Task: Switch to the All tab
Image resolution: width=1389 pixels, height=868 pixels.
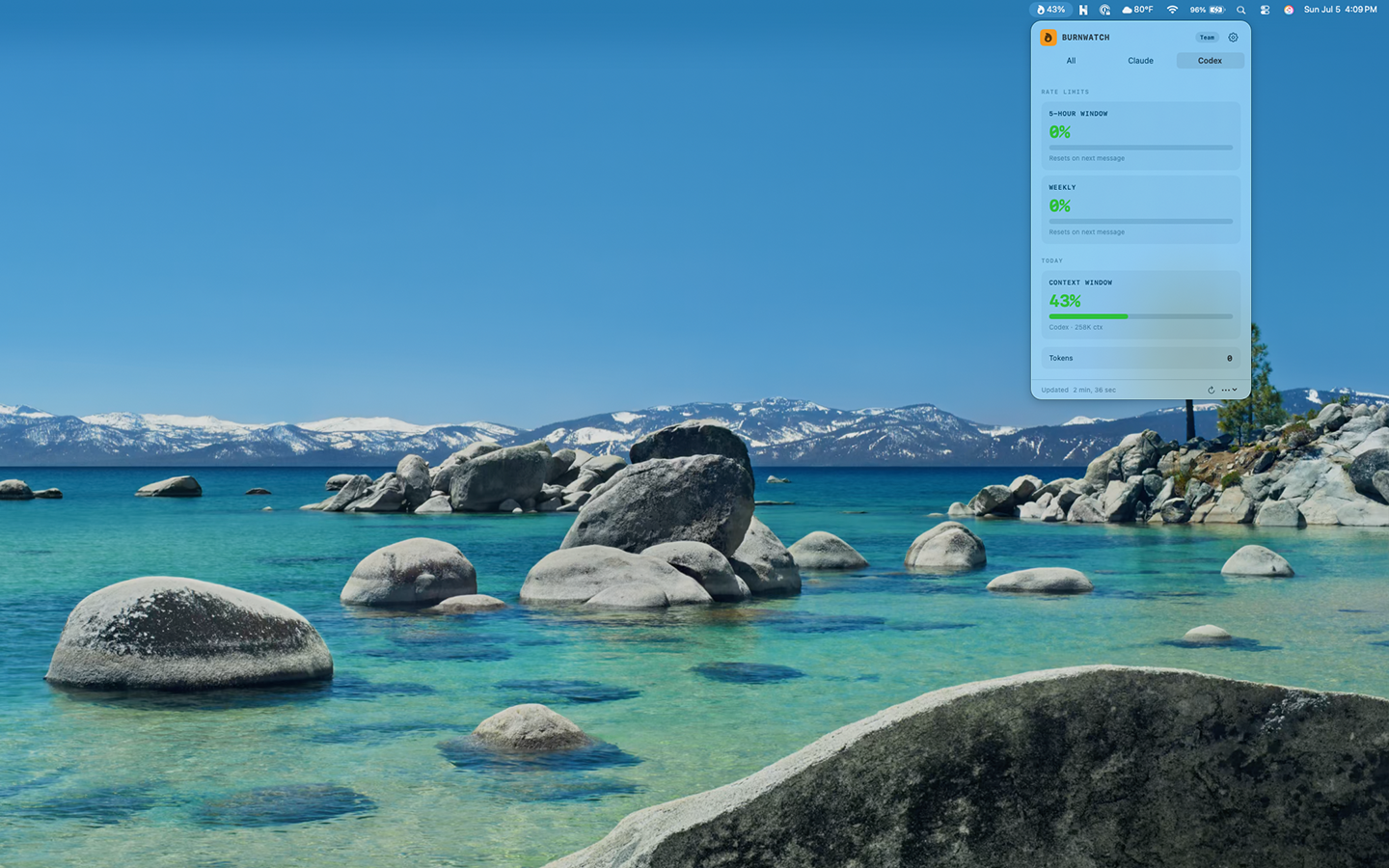Action: (1071, 61)
